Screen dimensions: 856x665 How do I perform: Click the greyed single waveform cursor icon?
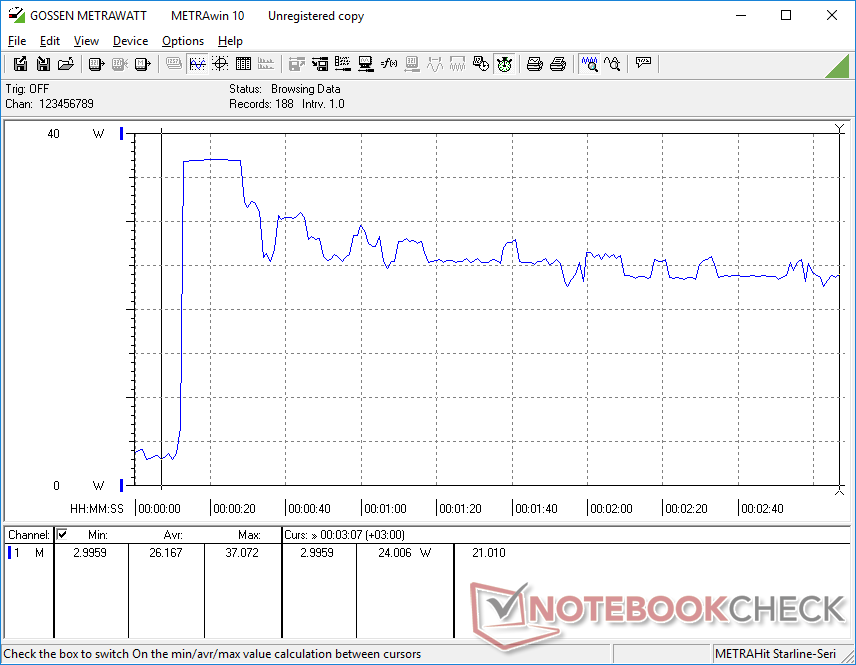coord(435,64)
